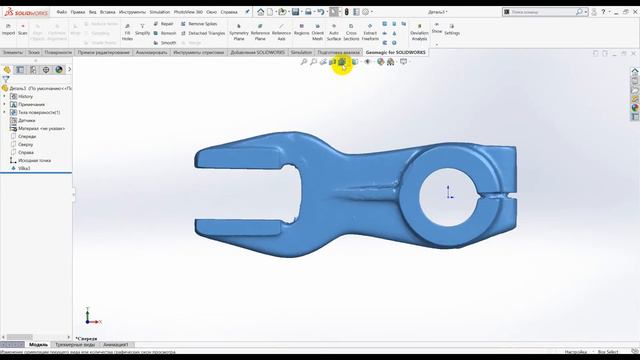The image size is (640, 360).
Task: Switch to Добавления SOLIDWORKS tab
Action: click(x=258, y=52)
